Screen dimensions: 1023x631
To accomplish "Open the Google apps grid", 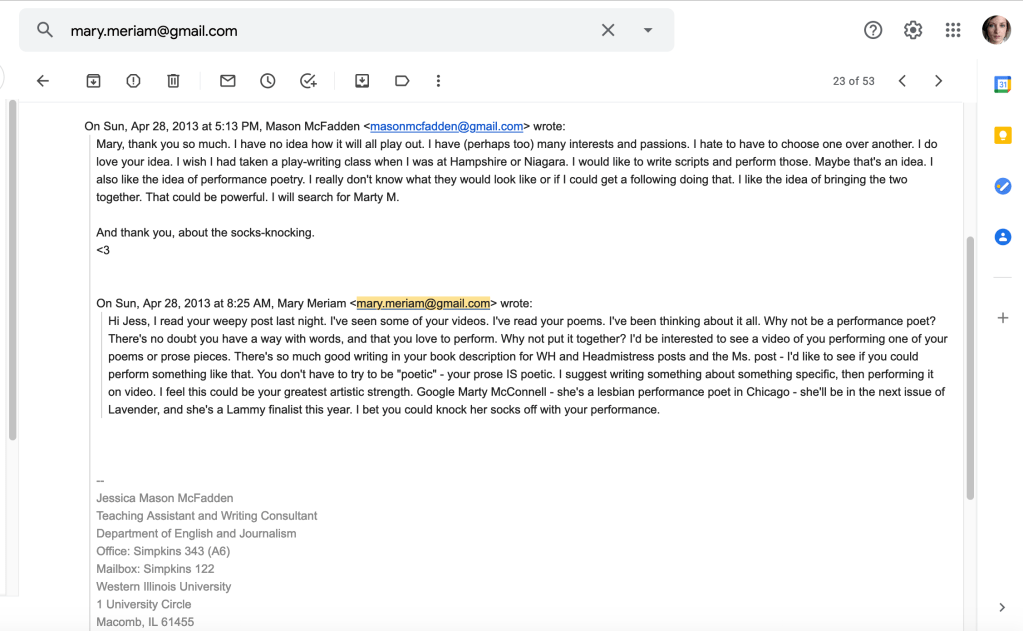I will 953,30.
